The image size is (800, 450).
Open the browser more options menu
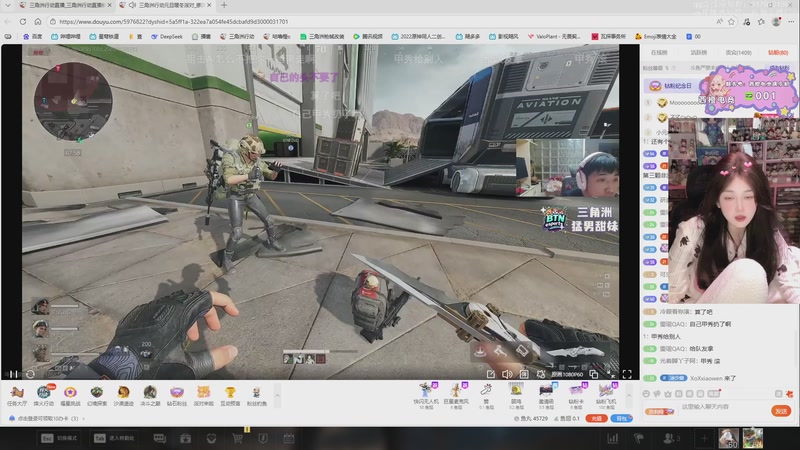pos(791,21)
